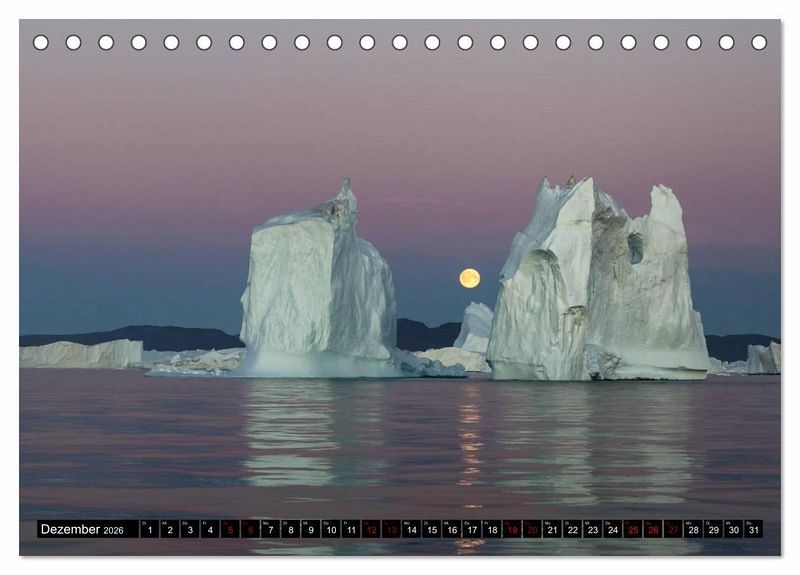Select day 31 in calendar strip

pos(754,529)
